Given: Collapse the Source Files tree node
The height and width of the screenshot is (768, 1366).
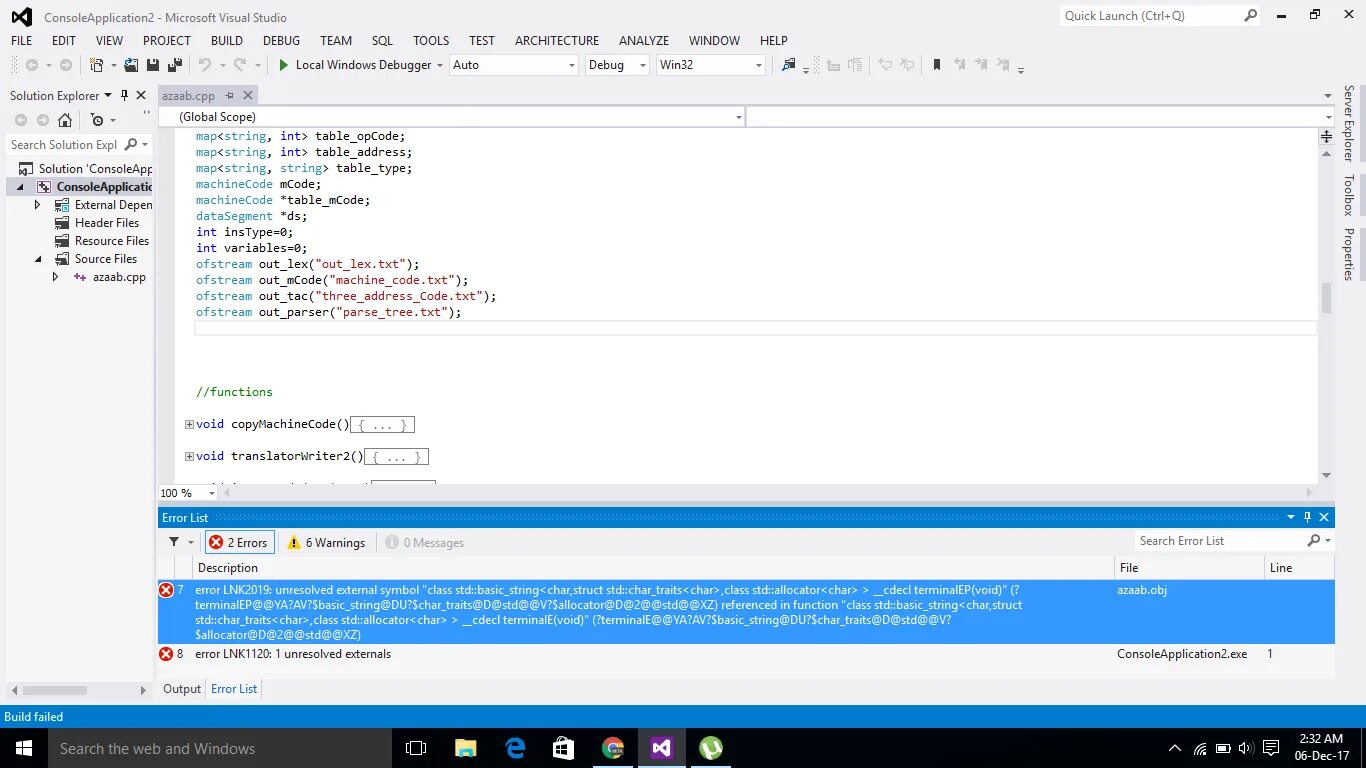Looking at the screenshot, I should click(38, 259).
